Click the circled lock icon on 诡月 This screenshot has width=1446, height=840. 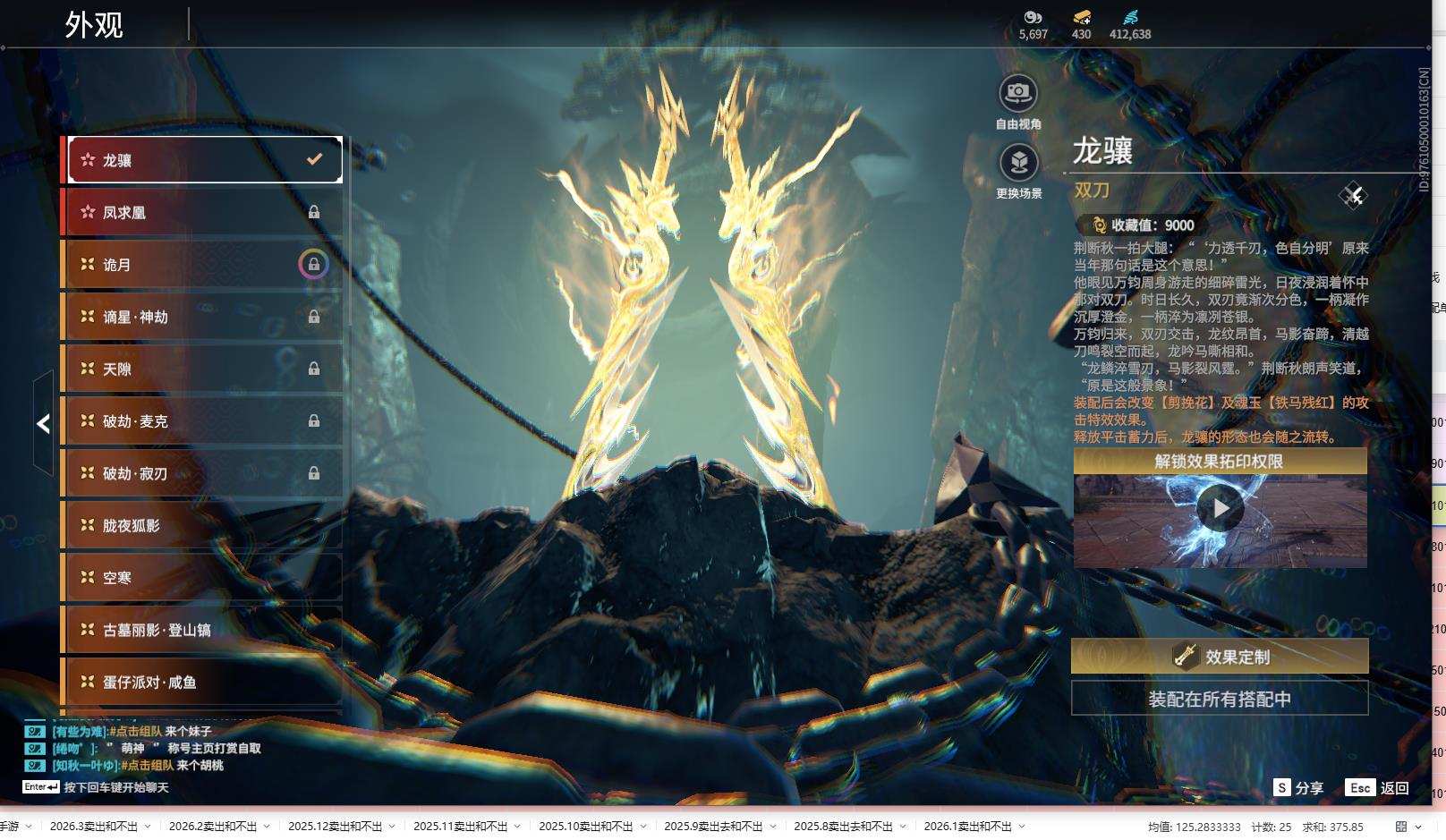point(313,264)
